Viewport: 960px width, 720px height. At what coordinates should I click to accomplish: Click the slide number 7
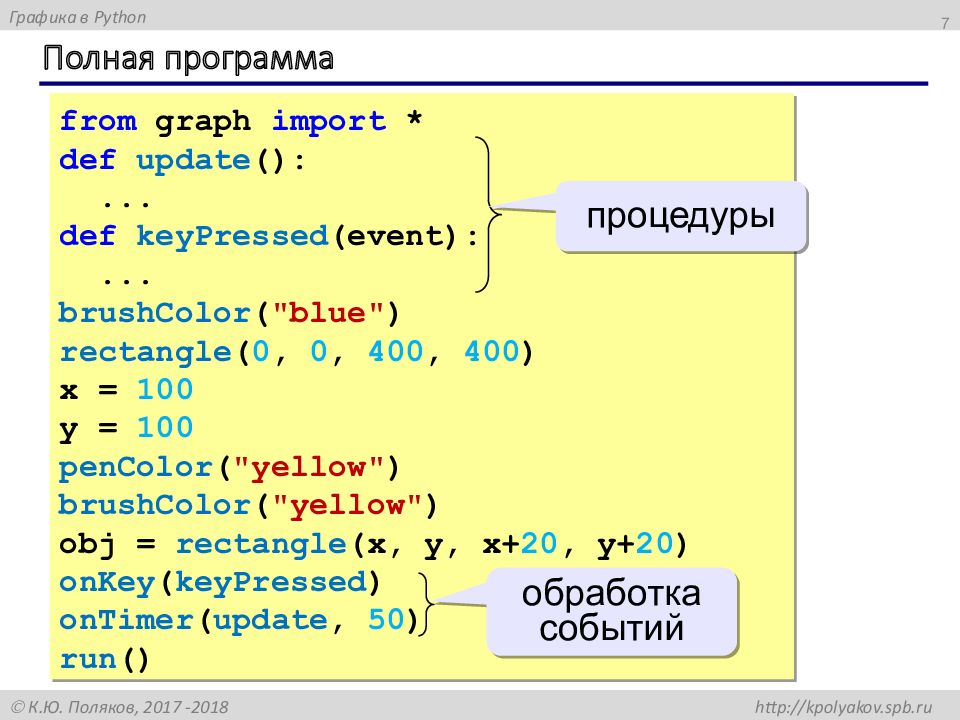click(945, 23)
